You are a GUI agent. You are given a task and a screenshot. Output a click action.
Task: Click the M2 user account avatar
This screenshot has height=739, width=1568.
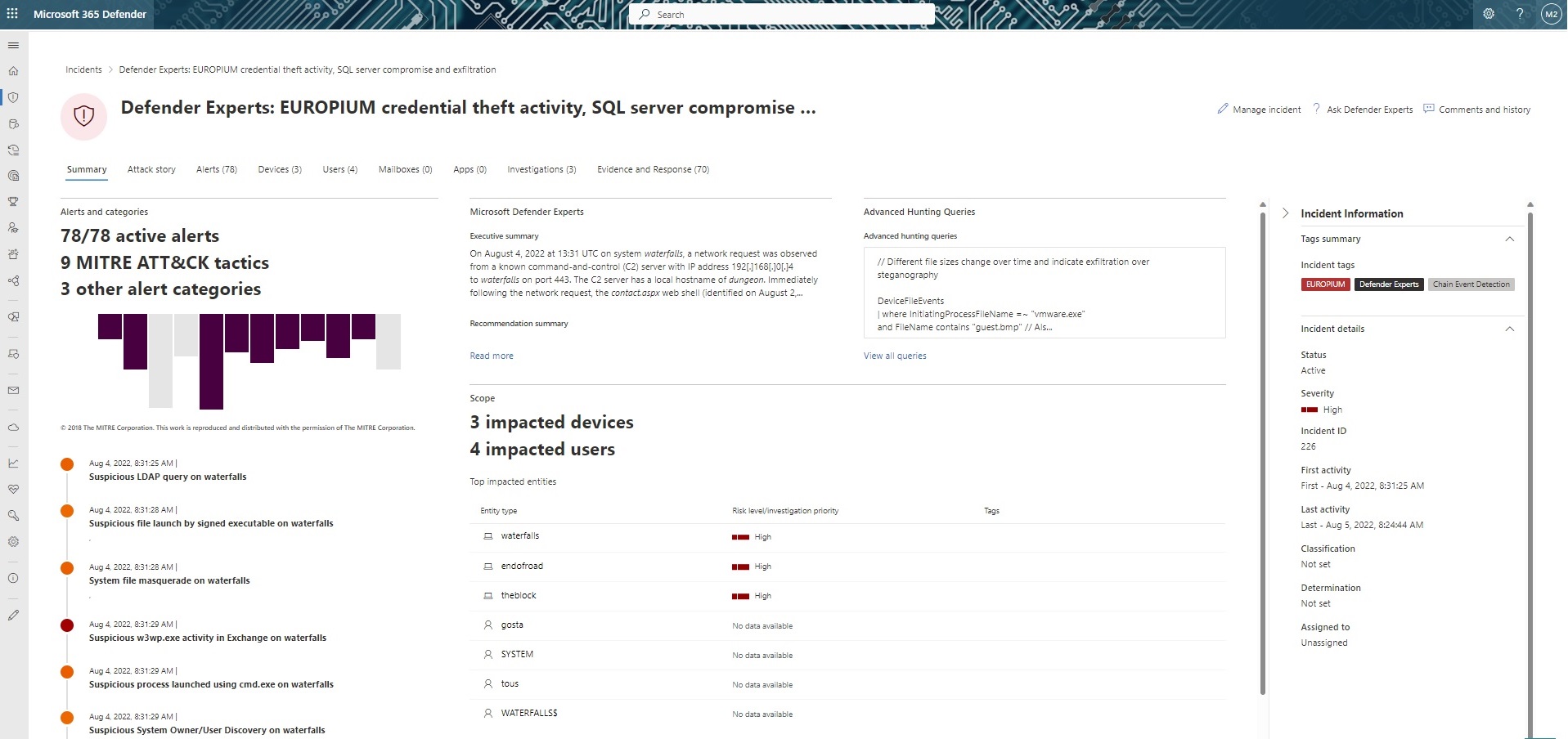pyautogui.click(x=1551, y=14)
